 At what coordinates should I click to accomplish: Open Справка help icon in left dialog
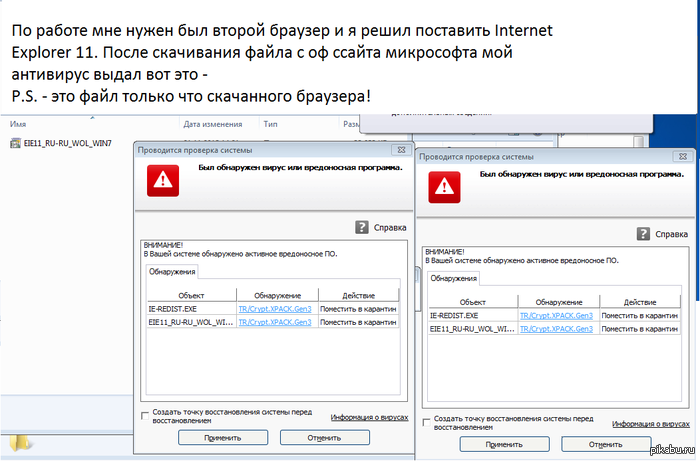pyautogui.click(x=362, y=227)
